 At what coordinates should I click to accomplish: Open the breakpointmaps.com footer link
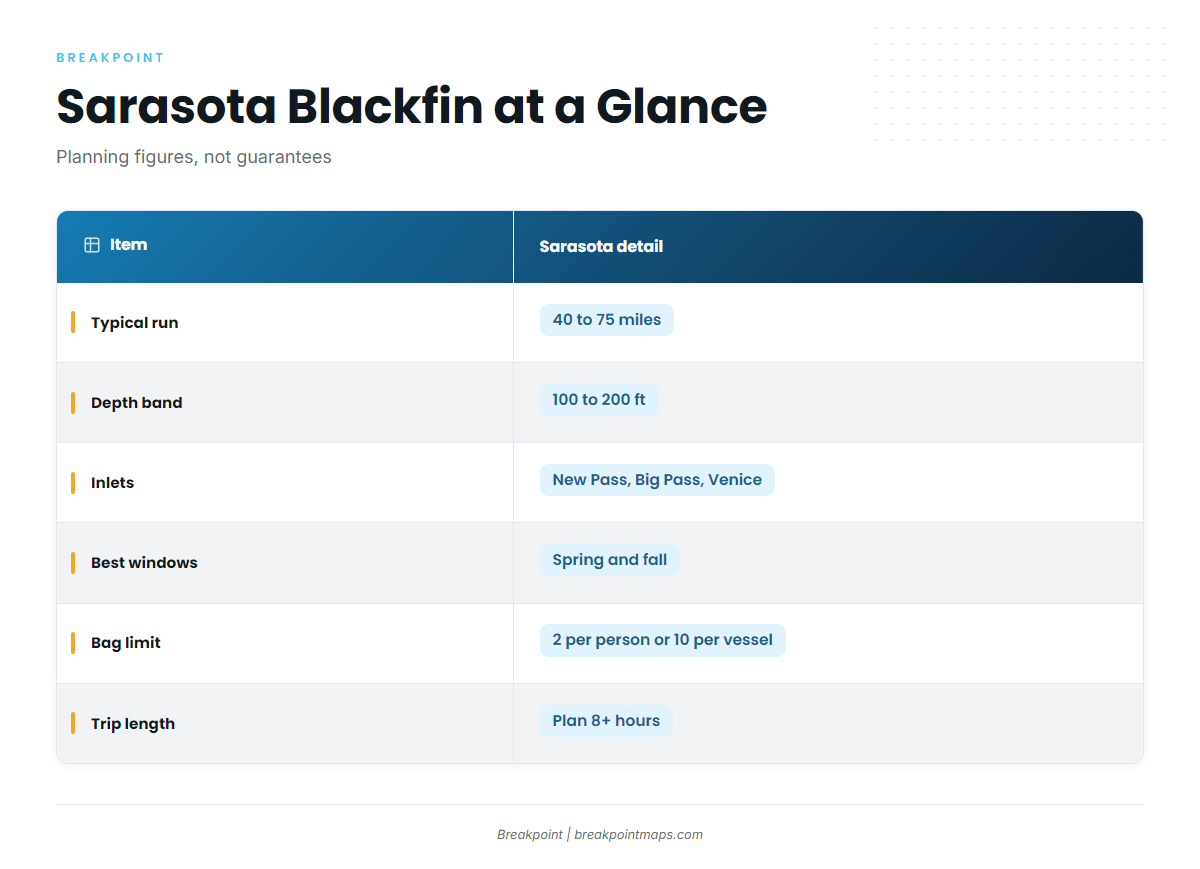638,835
